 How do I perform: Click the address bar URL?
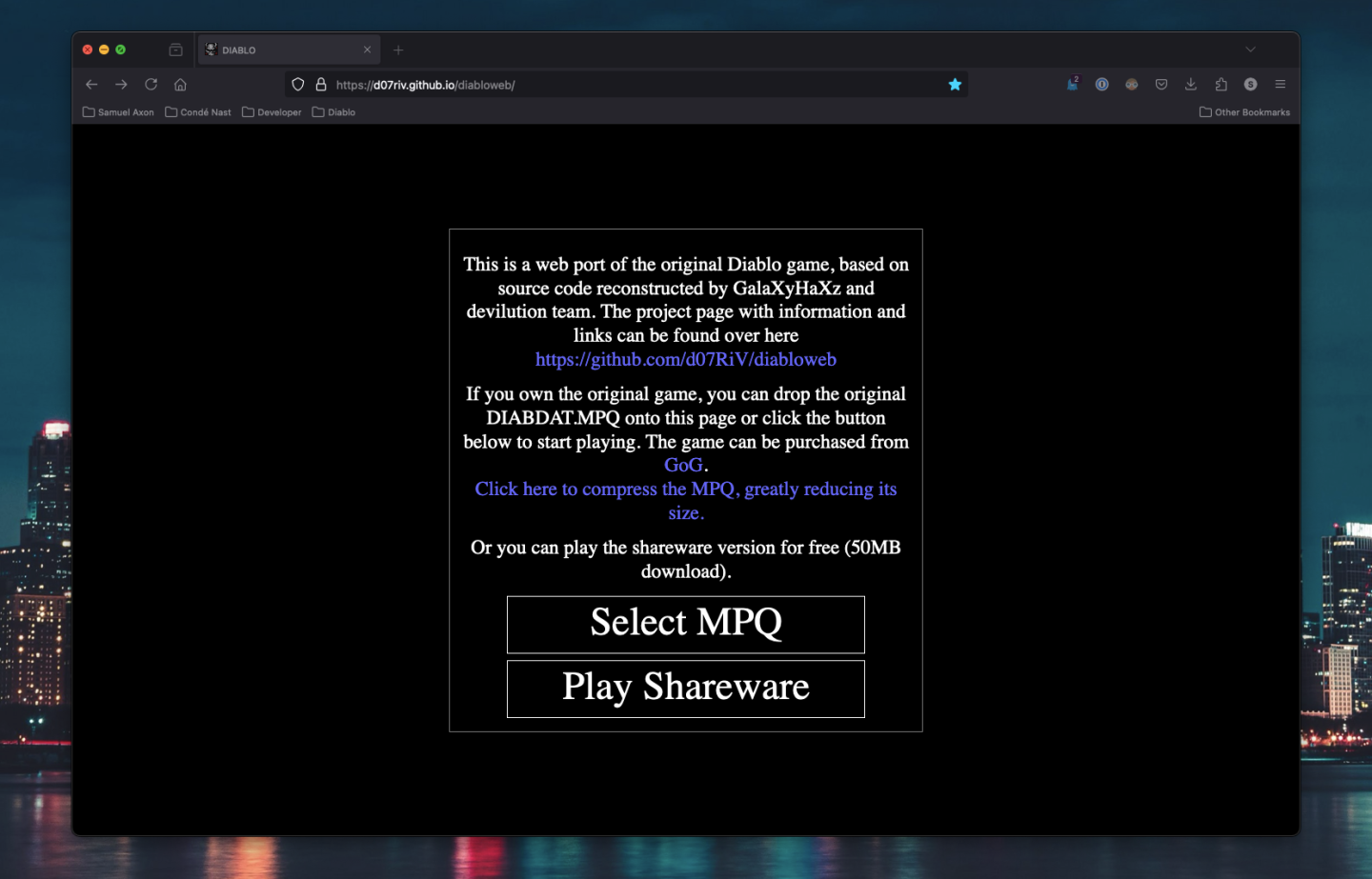click(424, 84)
